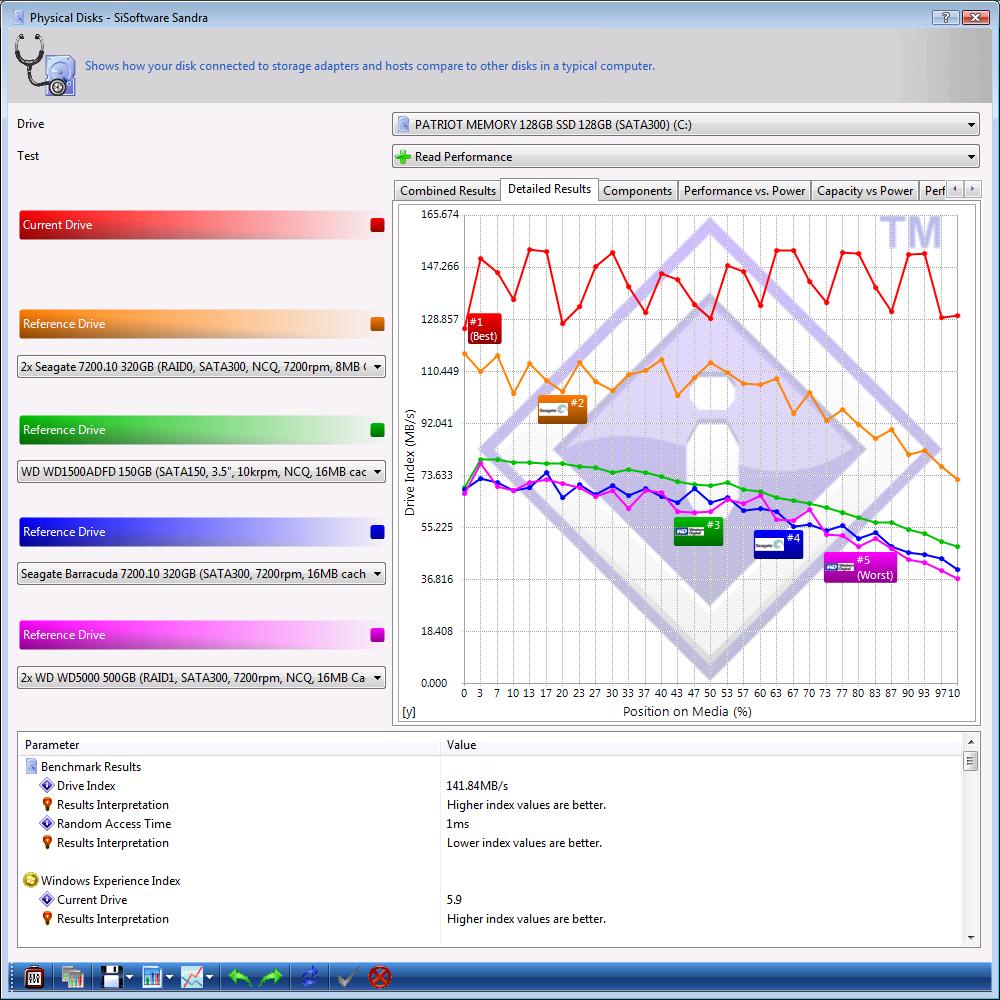The image size is (1000, 1000).
Task: Open the options mixer icon in bottom toolbar
Action: point(34,976)
